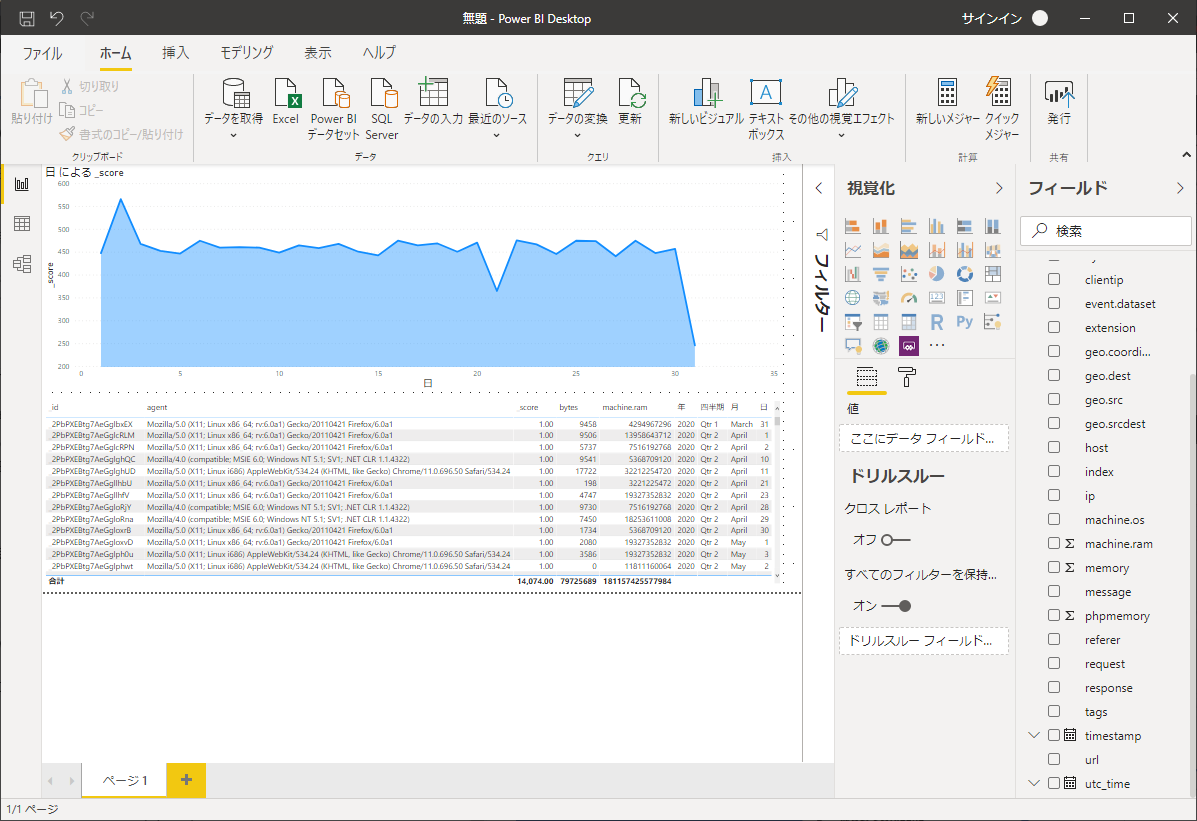
Task: Click the 更新 refresh button
Action: (631, 102)
